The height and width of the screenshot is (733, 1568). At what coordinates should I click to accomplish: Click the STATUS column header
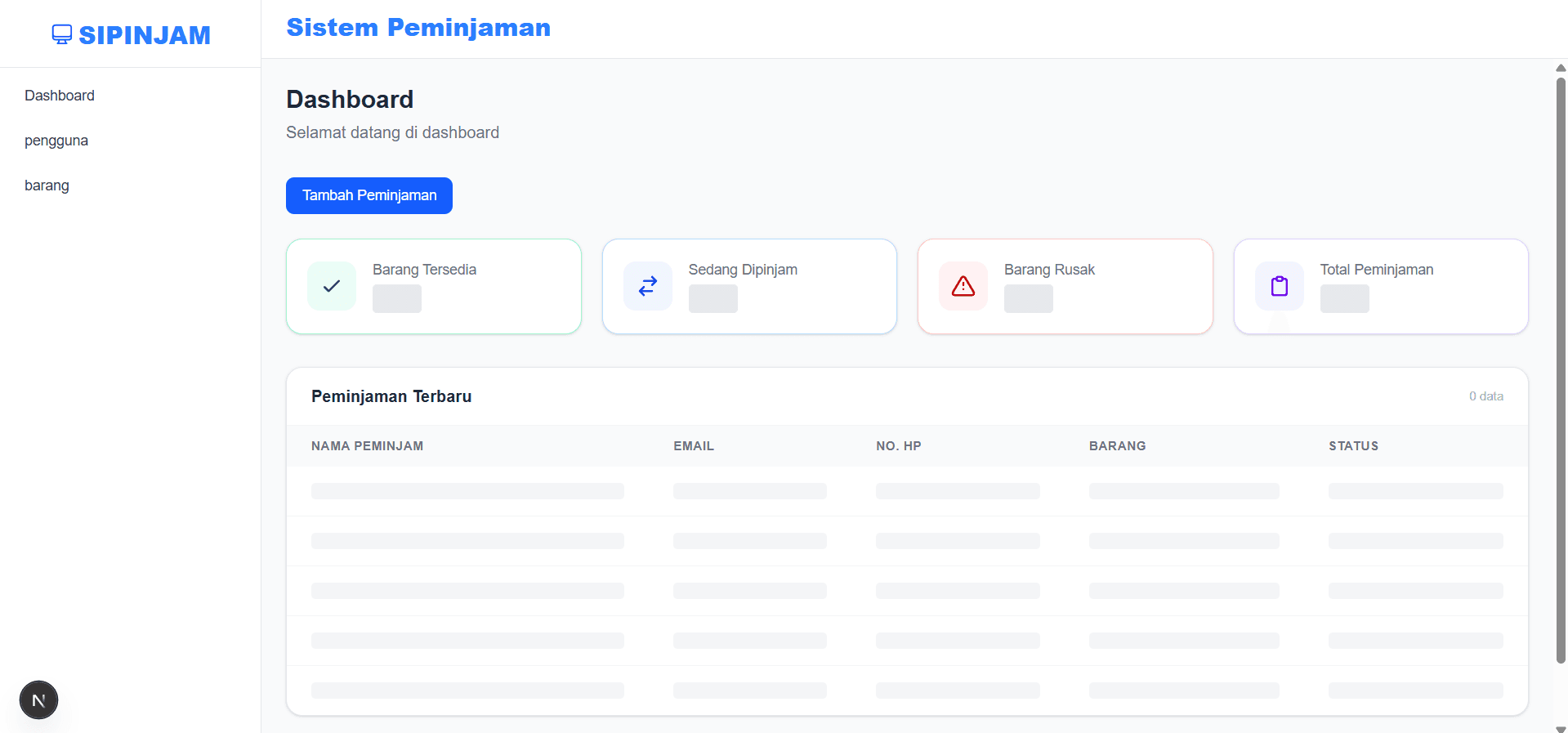coord(1354,446)
